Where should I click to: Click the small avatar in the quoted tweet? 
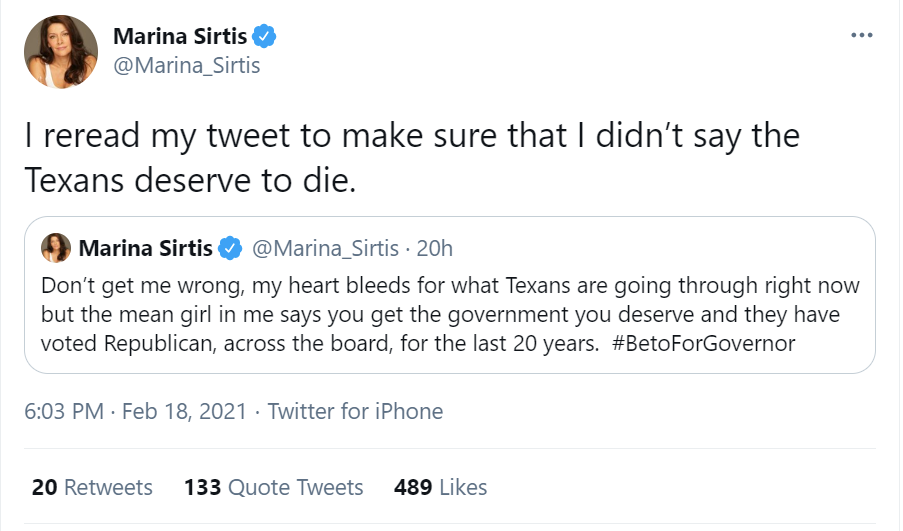click(x=56, y=248)
